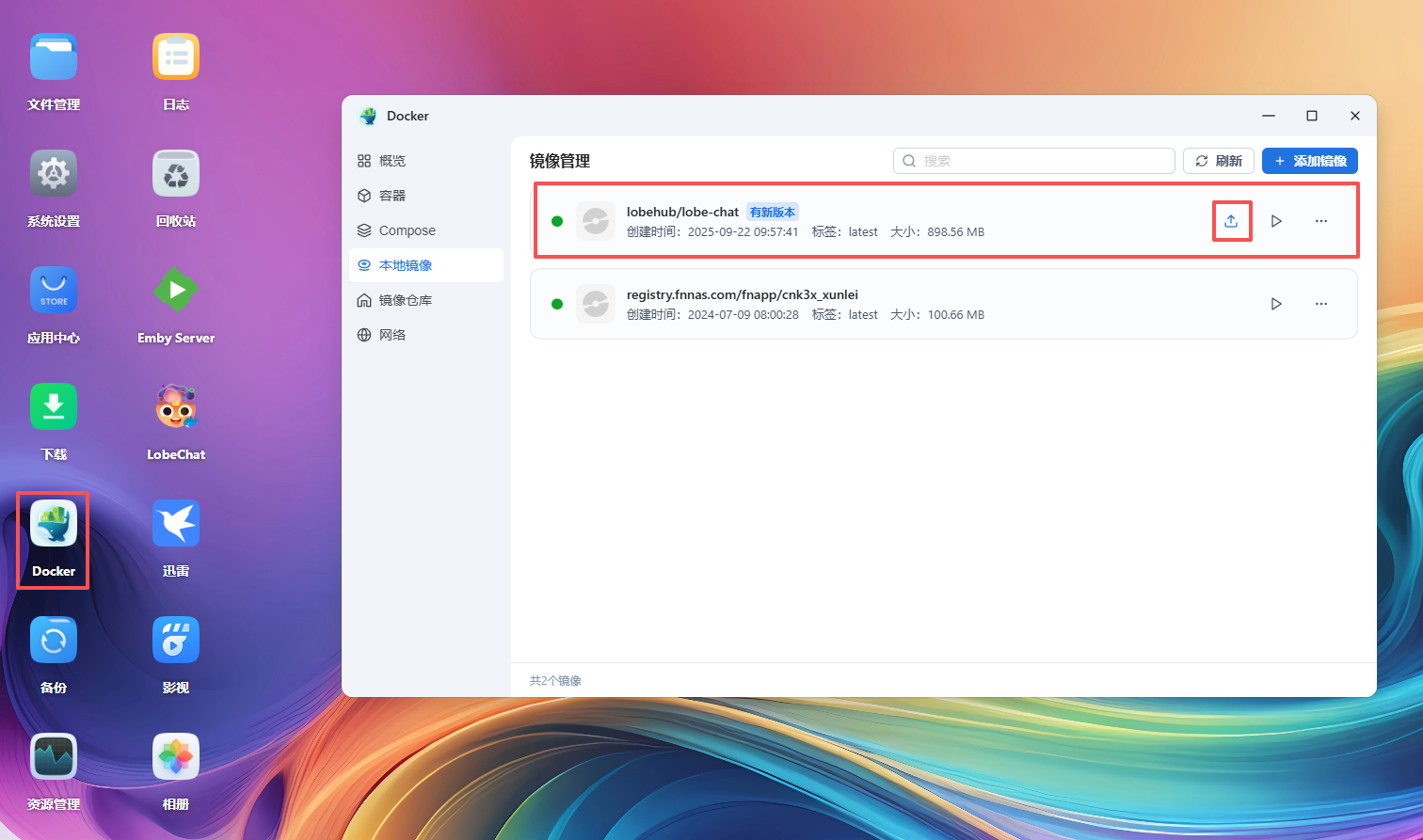Click the 刷新 refresh button
The height and width of the screenshot is (840, 1423).
(1219, 161)
